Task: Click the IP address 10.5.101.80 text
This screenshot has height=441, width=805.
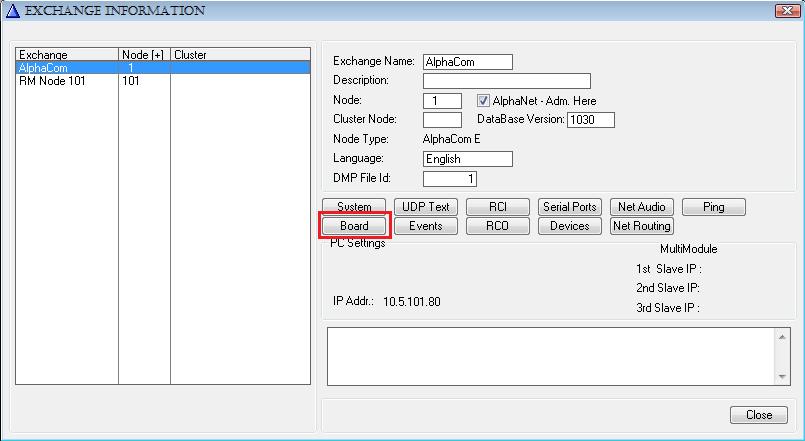Action: pyautogui.click(x=412, y=301)
